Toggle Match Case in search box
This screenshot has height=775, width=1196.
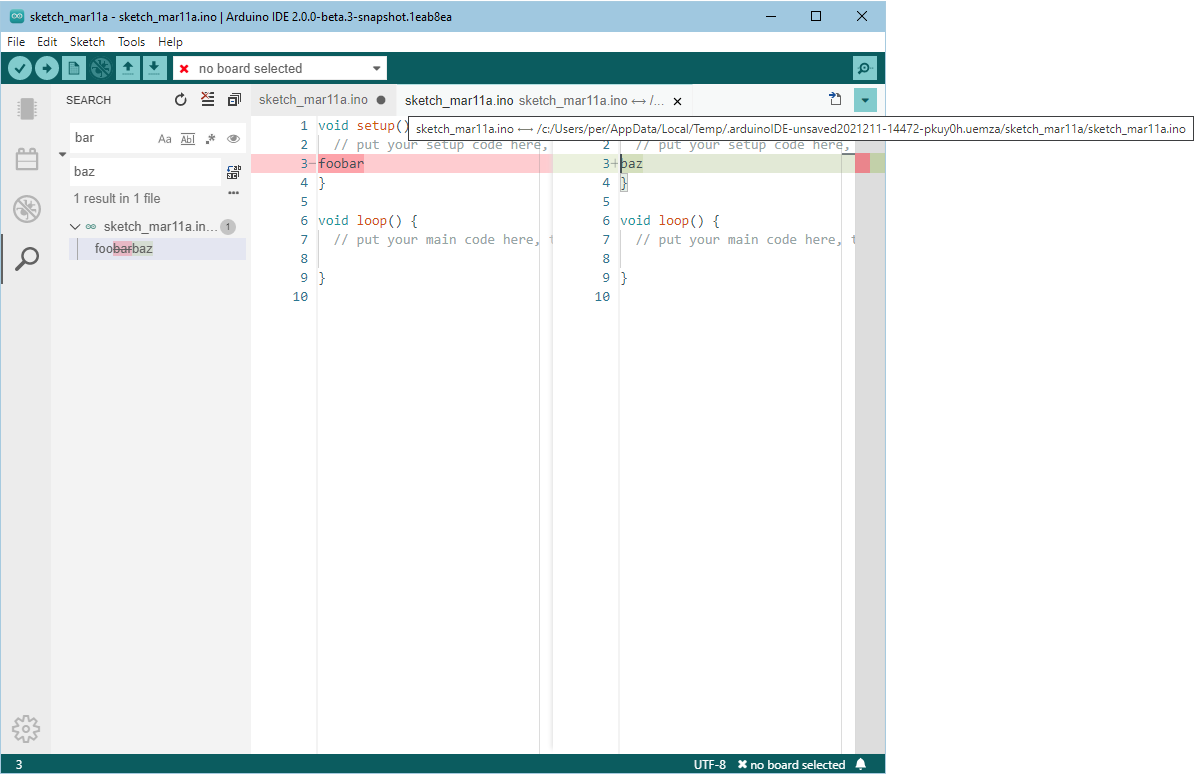tap(165, 139)
